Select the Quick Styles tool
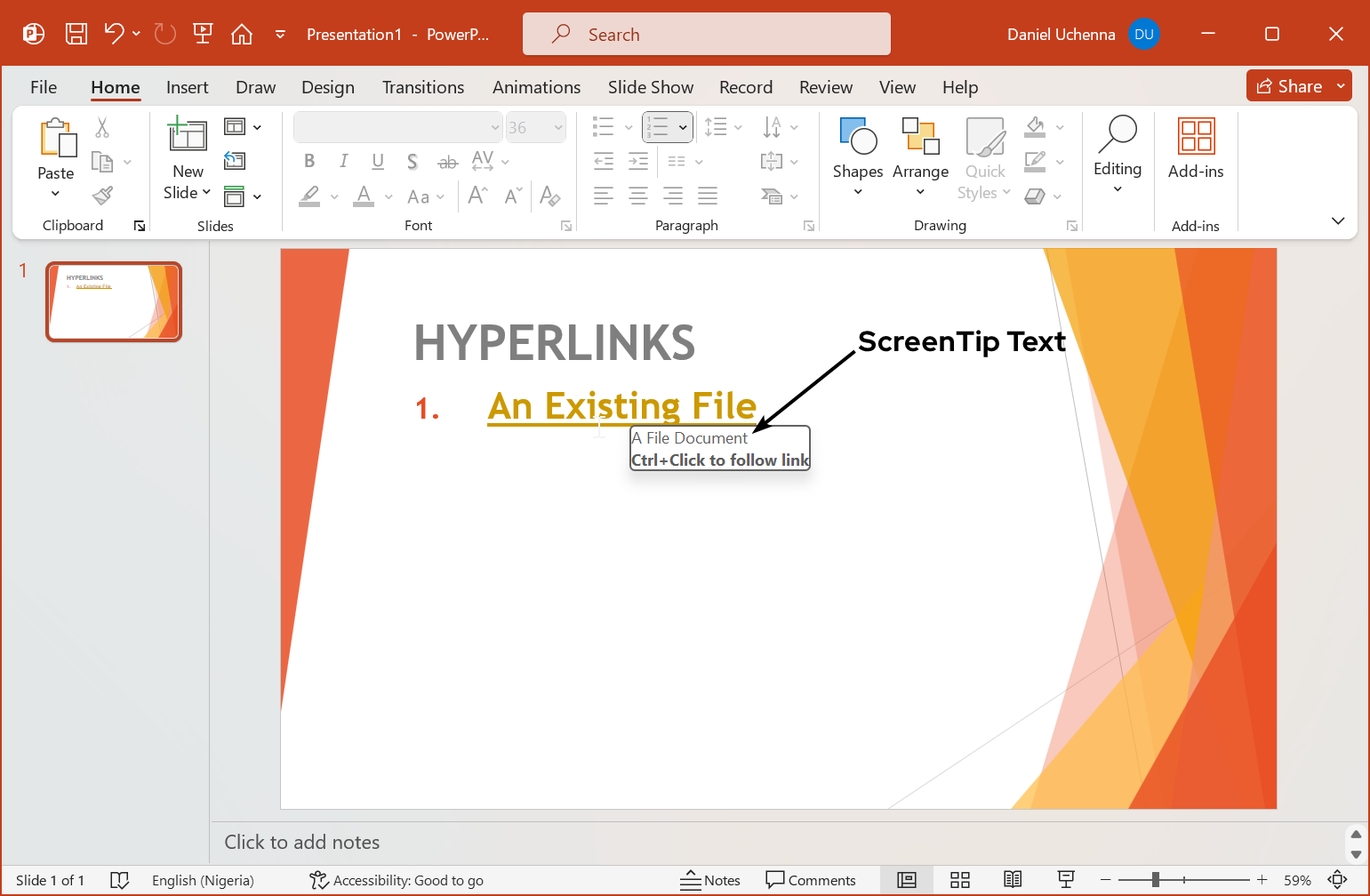This screenshot has width=1370, height=896. coord(983,160)
